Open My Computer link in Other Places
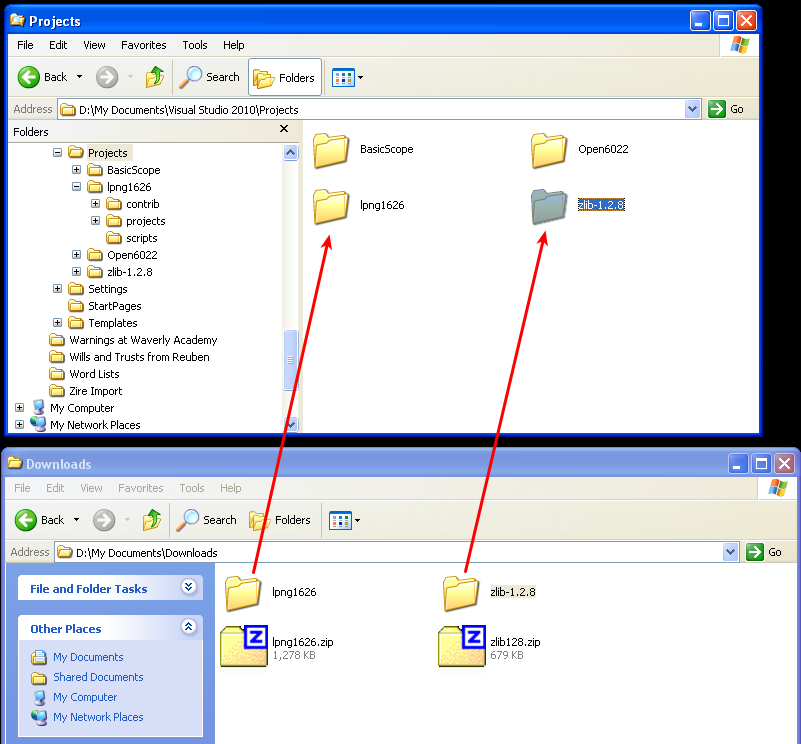This screenshot has height=744, width=801. 85,697
